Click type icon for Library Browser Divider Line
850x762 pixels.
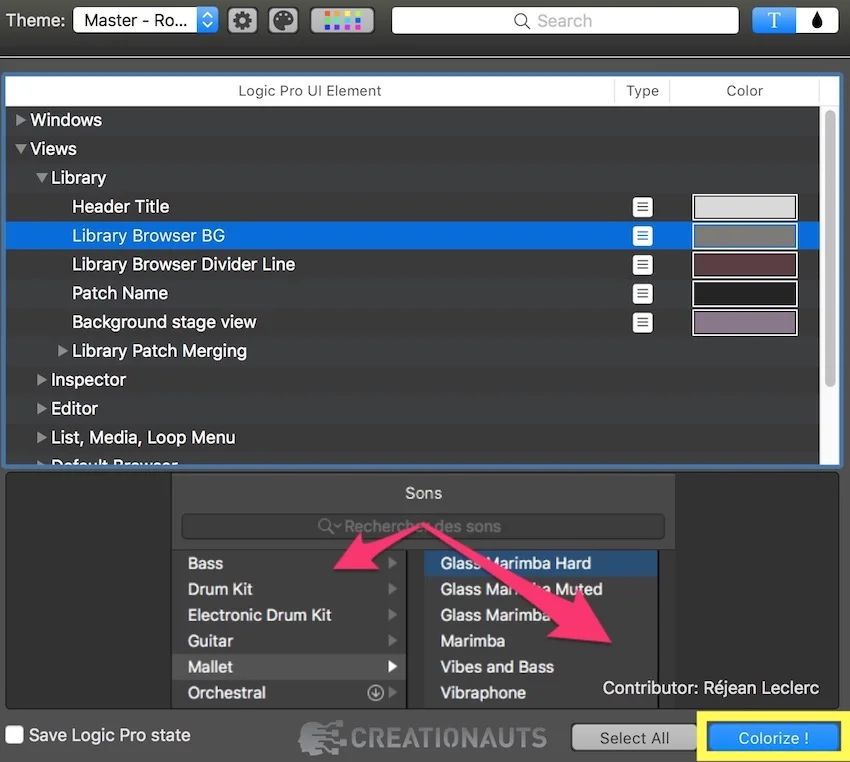coord(642,264)
